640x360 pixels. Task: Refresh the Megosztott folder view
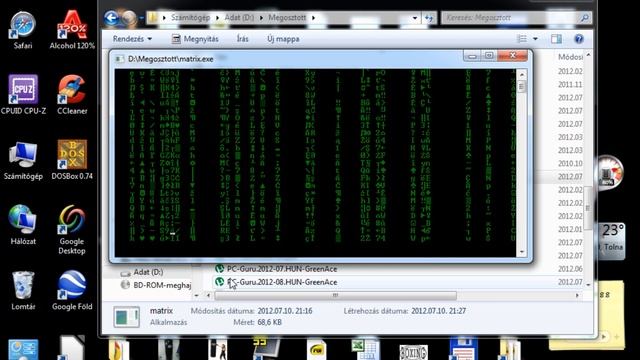[x=429, y=18]
